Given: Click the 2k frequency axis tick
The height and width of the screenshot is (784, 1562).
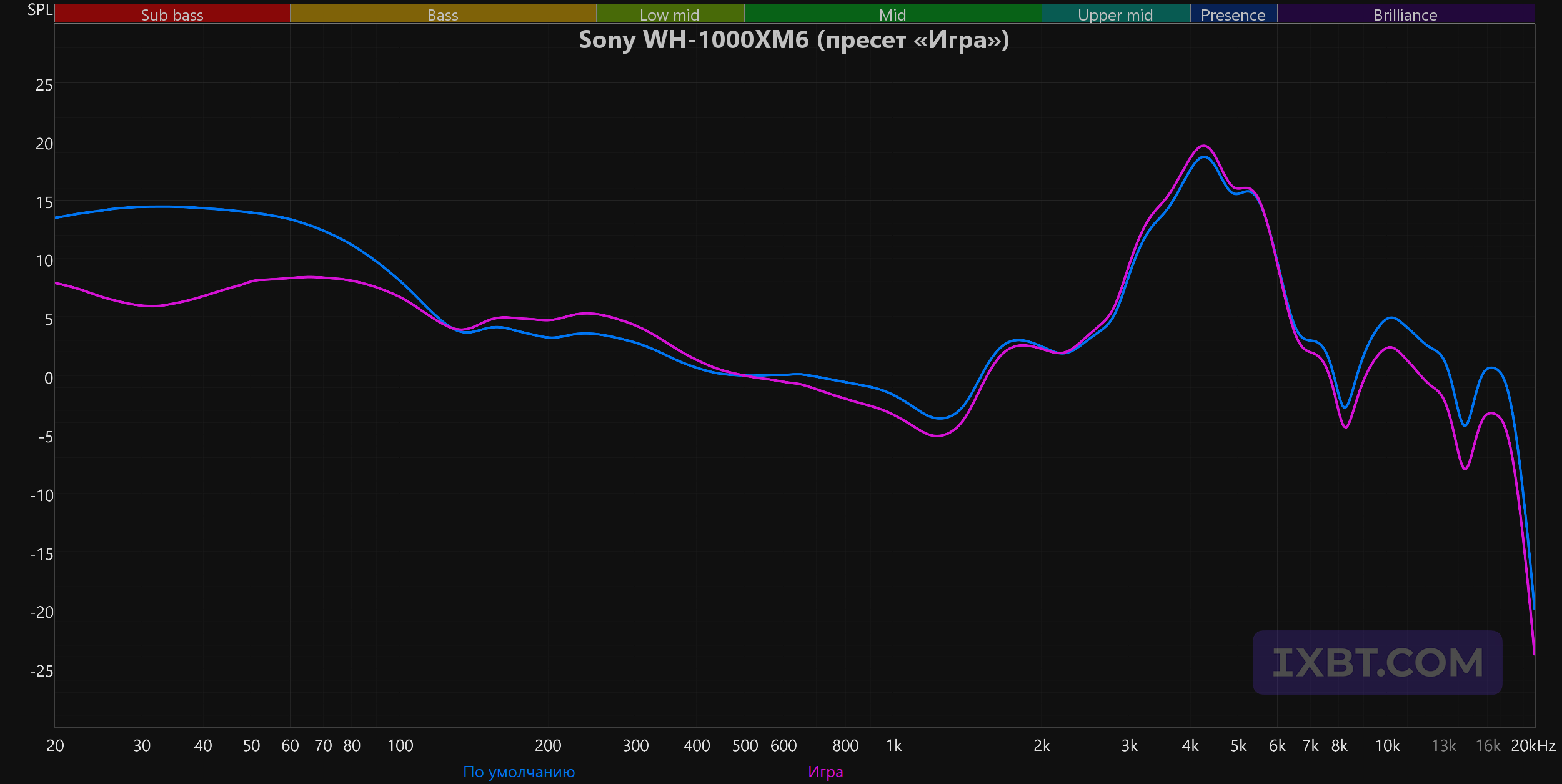Looking at the screenshot, I should tap(1042, 746).
